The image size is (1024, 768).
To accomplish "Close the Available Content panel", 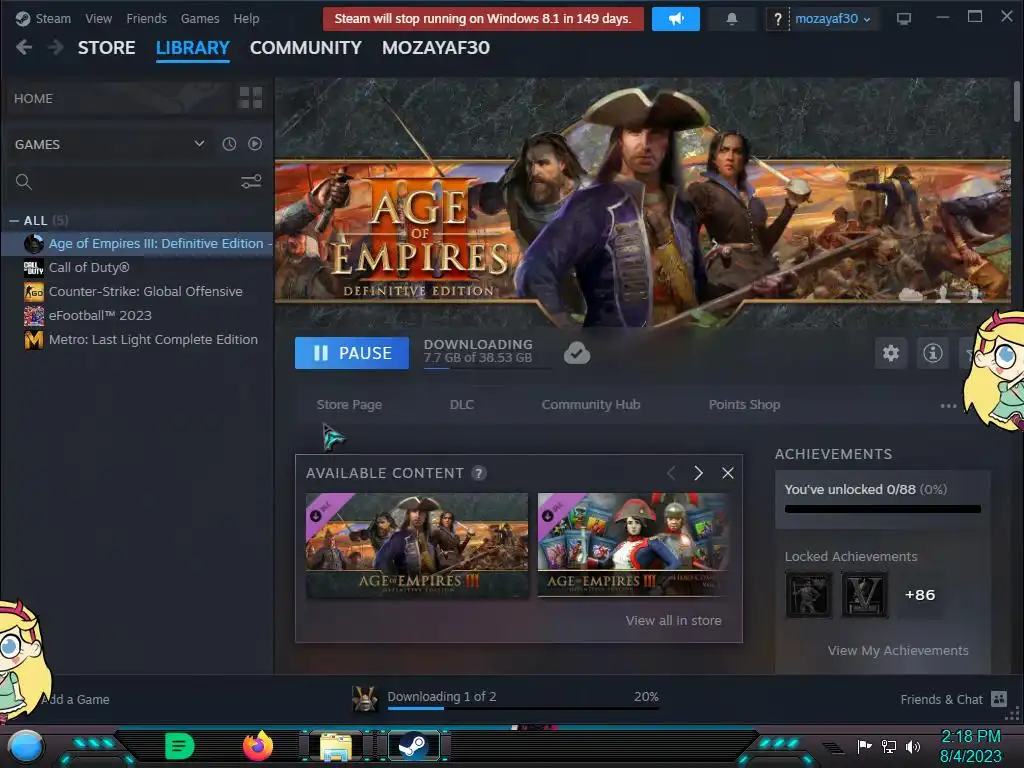I will click(728, 473).
